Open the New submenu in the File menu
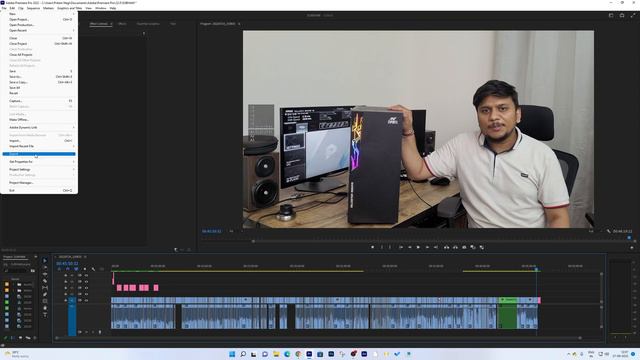The width and height of the screenshot is (640, 360). [39, 14]
